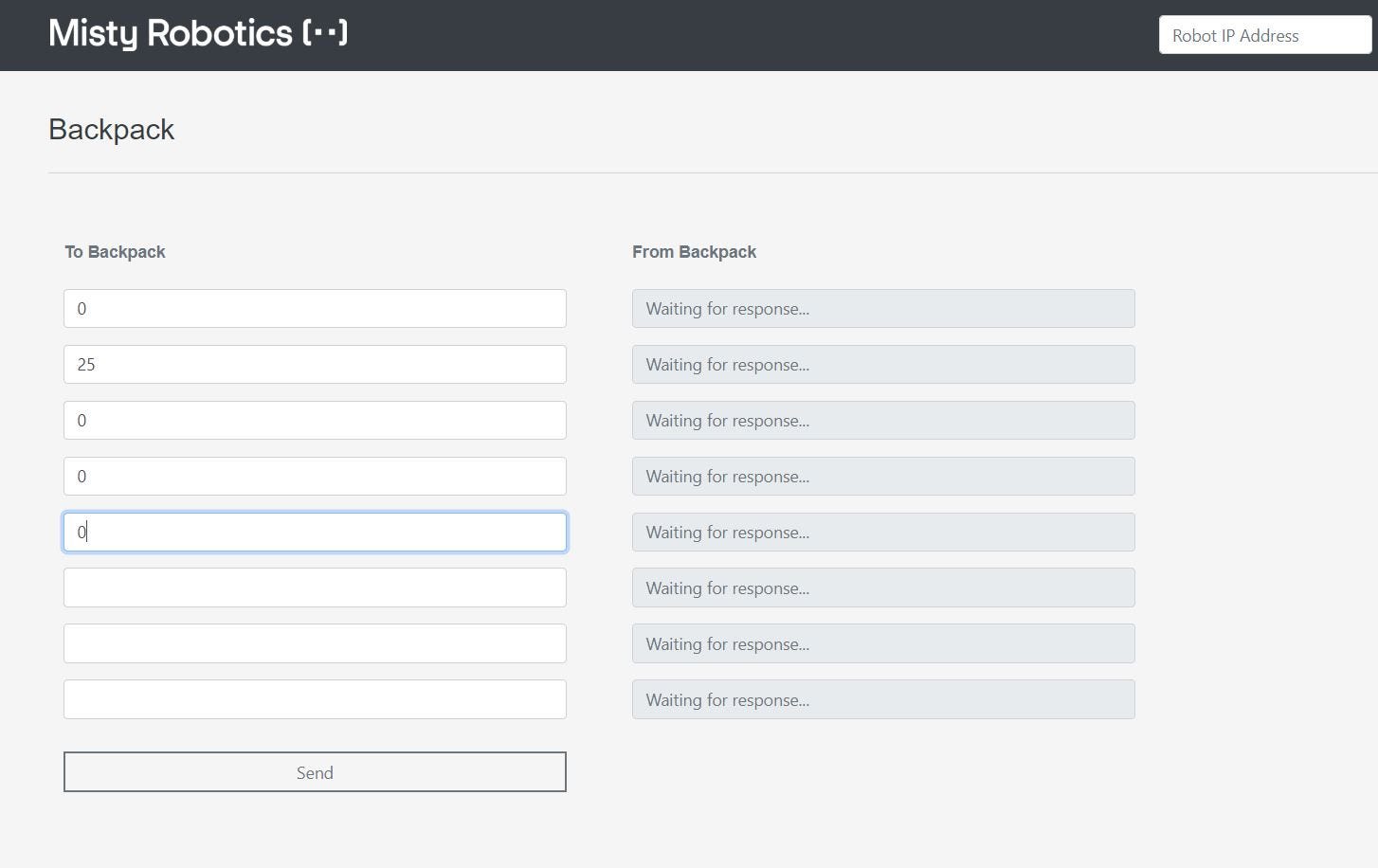Click the fourth To Backpack input field
The height and width of the screenshot is (868, 1378).
[315, 477]
